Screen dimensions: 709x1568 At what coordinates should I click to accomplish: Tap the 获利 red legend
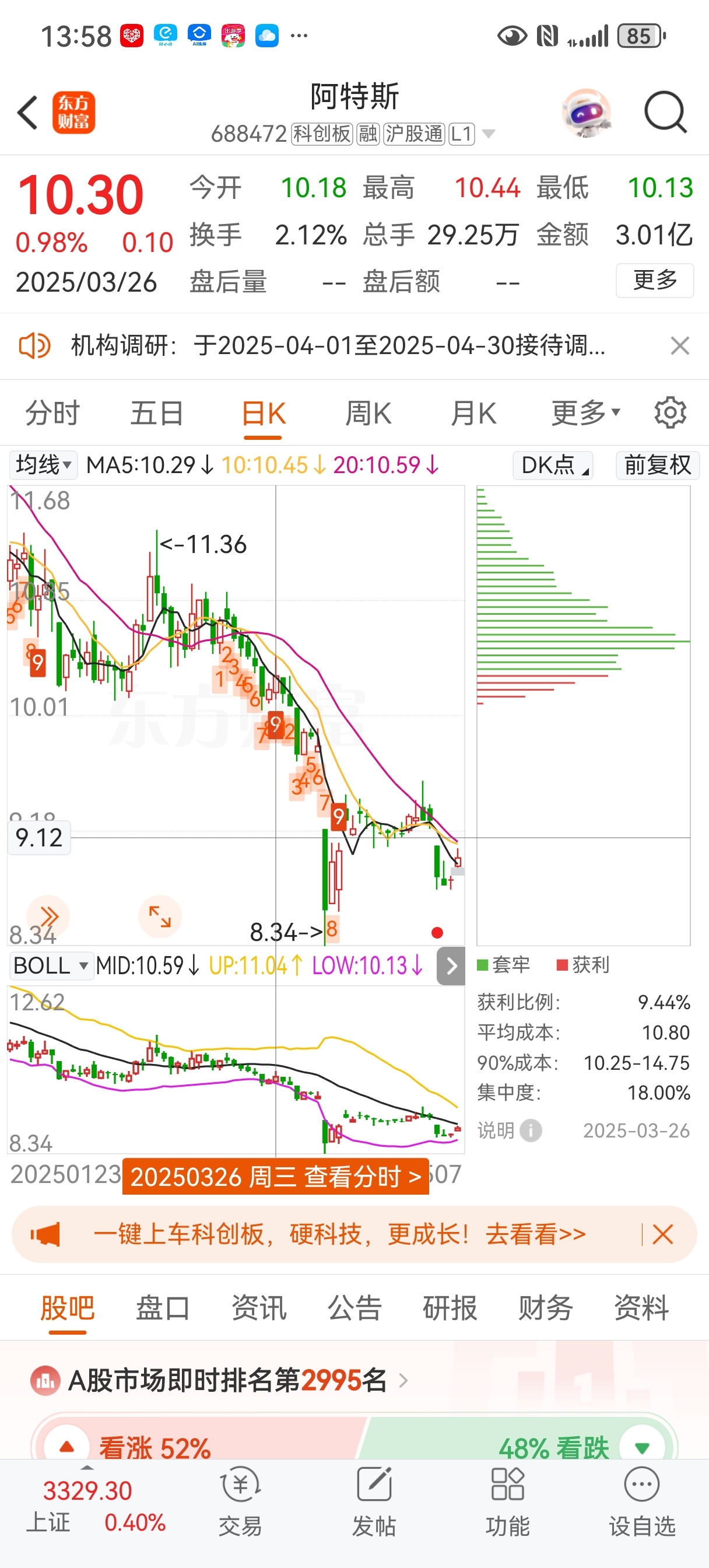(583, 965)
